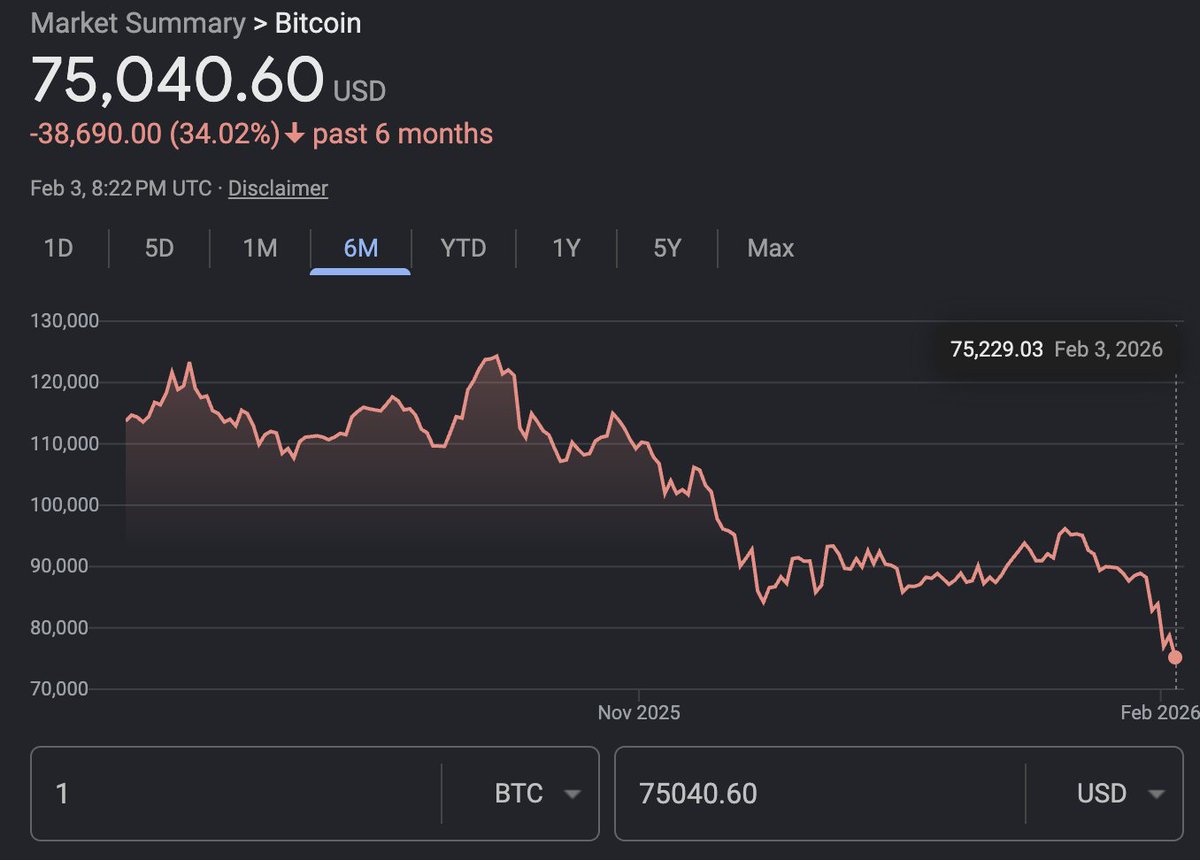This screenshot has height=860, width=1200.
Task: Select the 1D time range tab
Action: point(59,248)
